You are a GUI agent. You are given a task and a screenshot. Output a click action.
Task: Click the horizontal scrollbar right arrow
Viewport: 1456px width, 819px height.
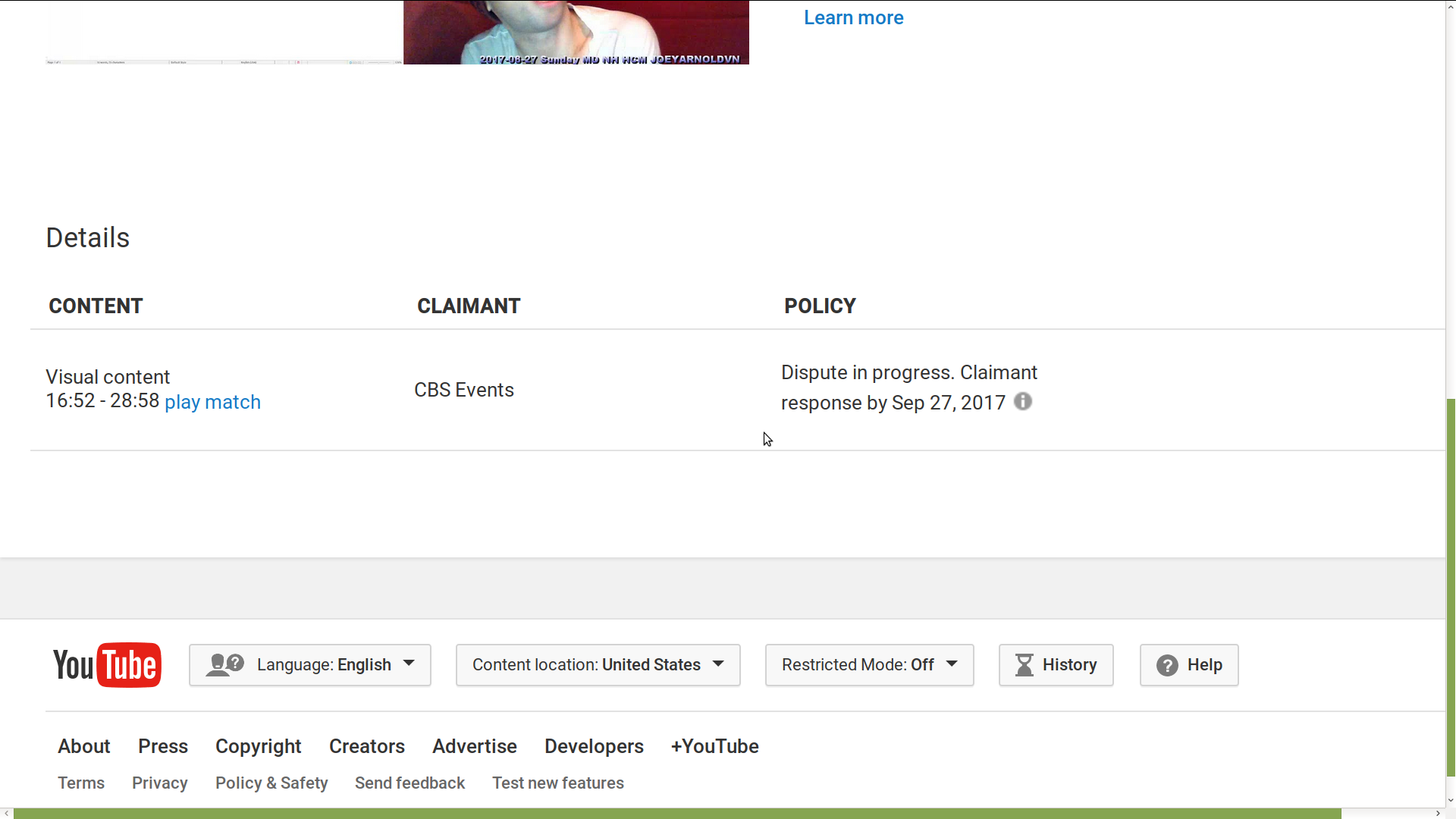1438,814
